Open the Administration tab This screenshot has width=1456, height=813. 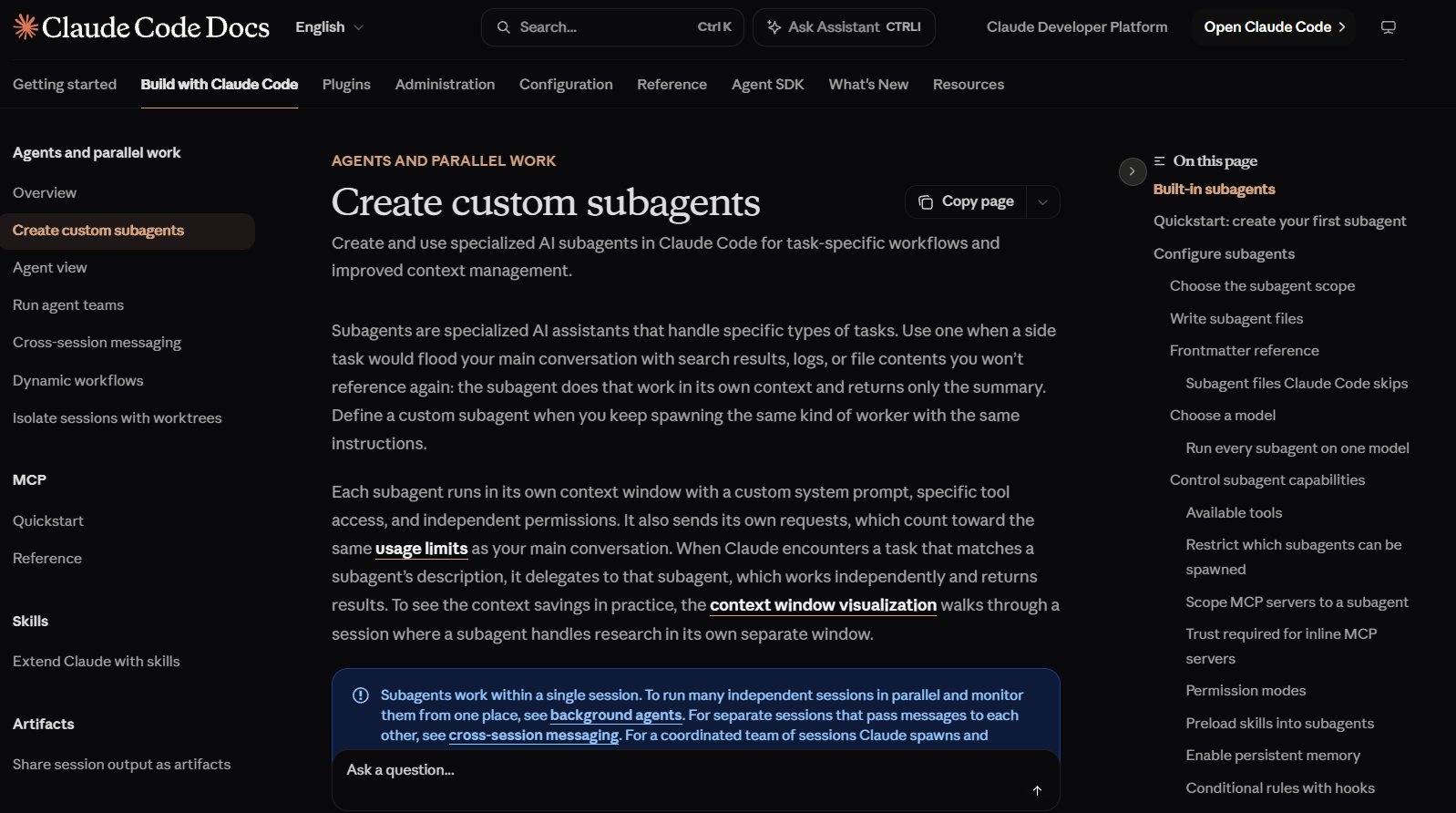click(445, 84)
